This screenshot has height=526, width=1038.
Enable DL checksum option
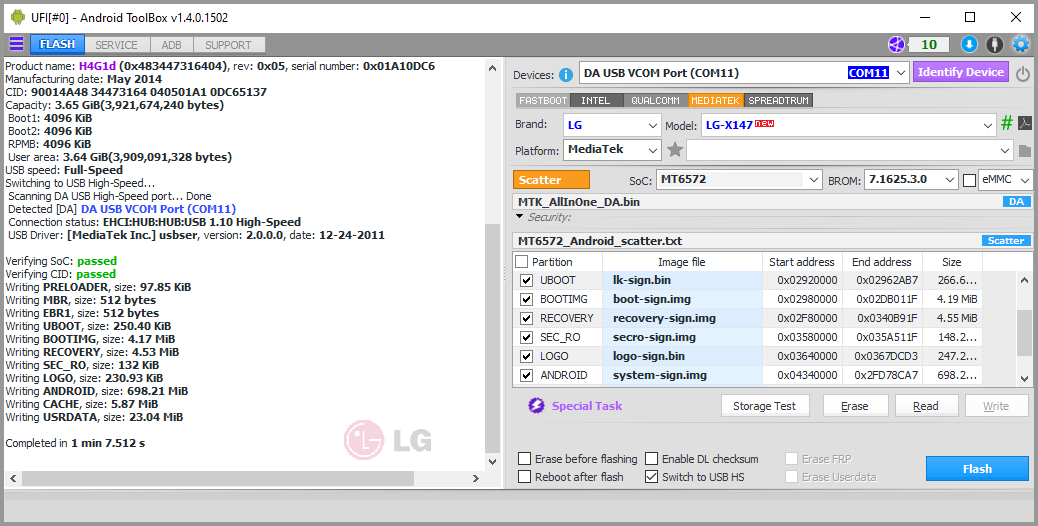point(651,459)
